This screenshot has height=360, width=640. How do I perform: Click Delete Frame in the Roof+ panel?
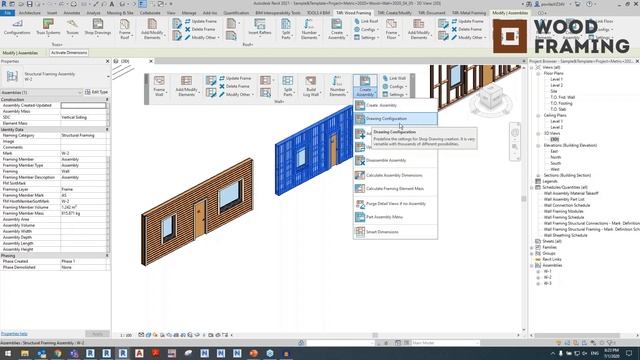pyautogui.click(x=200, y=29)
